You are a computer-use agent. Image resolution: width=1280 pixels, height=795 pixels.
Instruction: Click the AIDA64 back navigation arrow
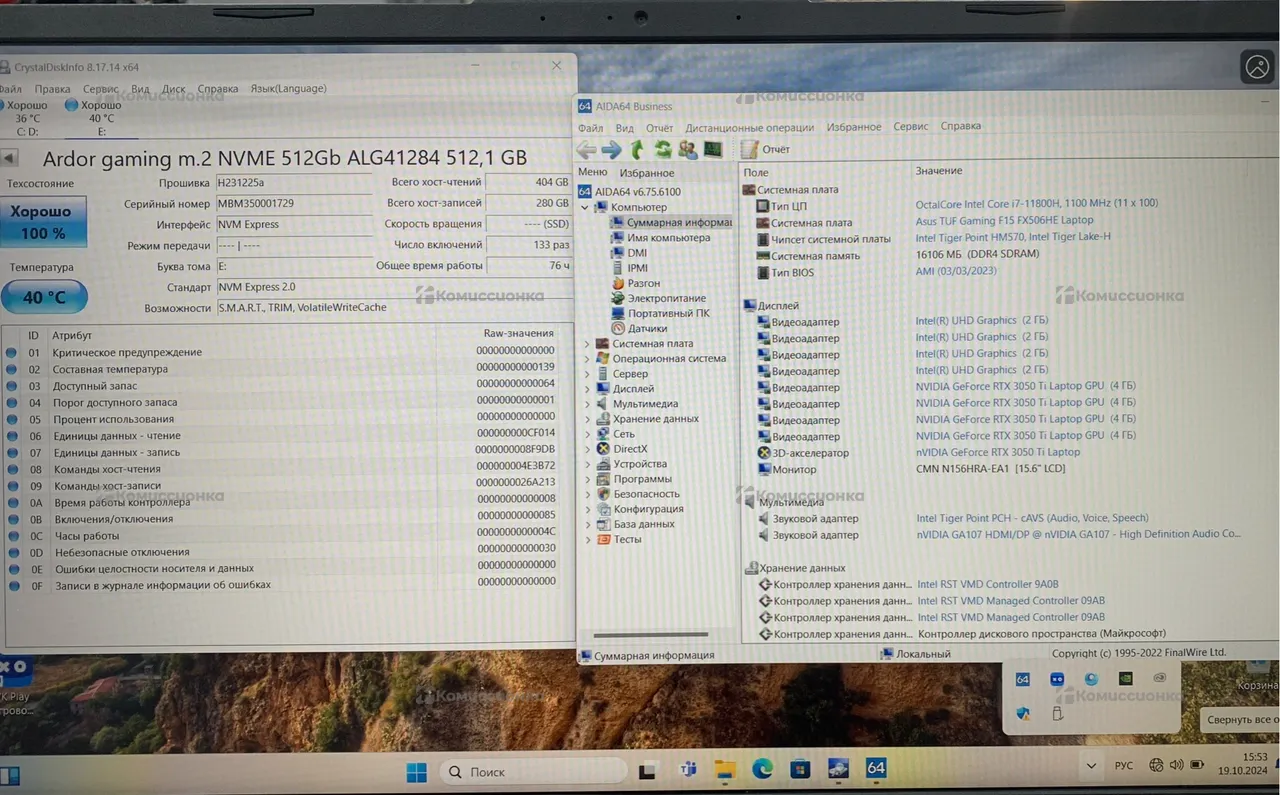click(586, 149)
